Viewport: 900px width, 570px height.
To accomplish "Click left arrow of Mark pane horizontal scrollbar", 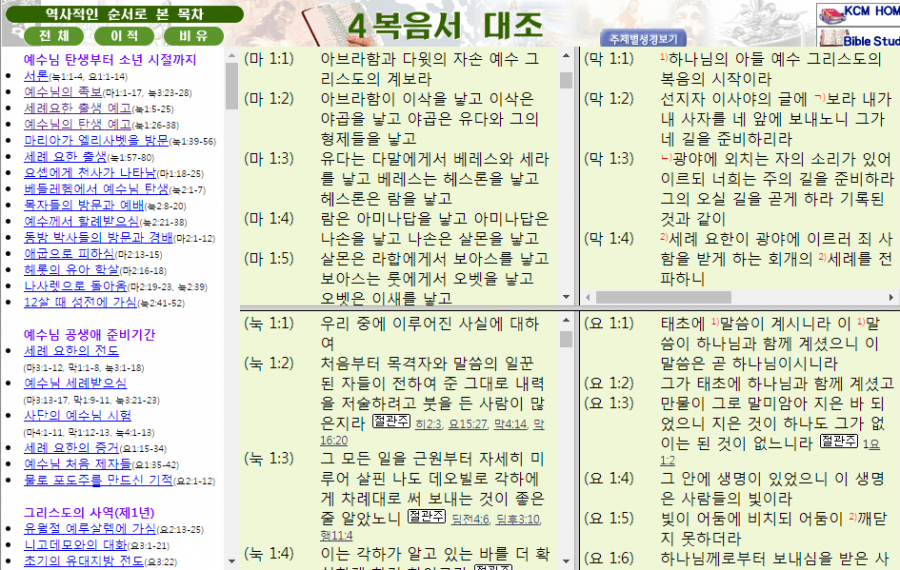I will pos(586,298).
